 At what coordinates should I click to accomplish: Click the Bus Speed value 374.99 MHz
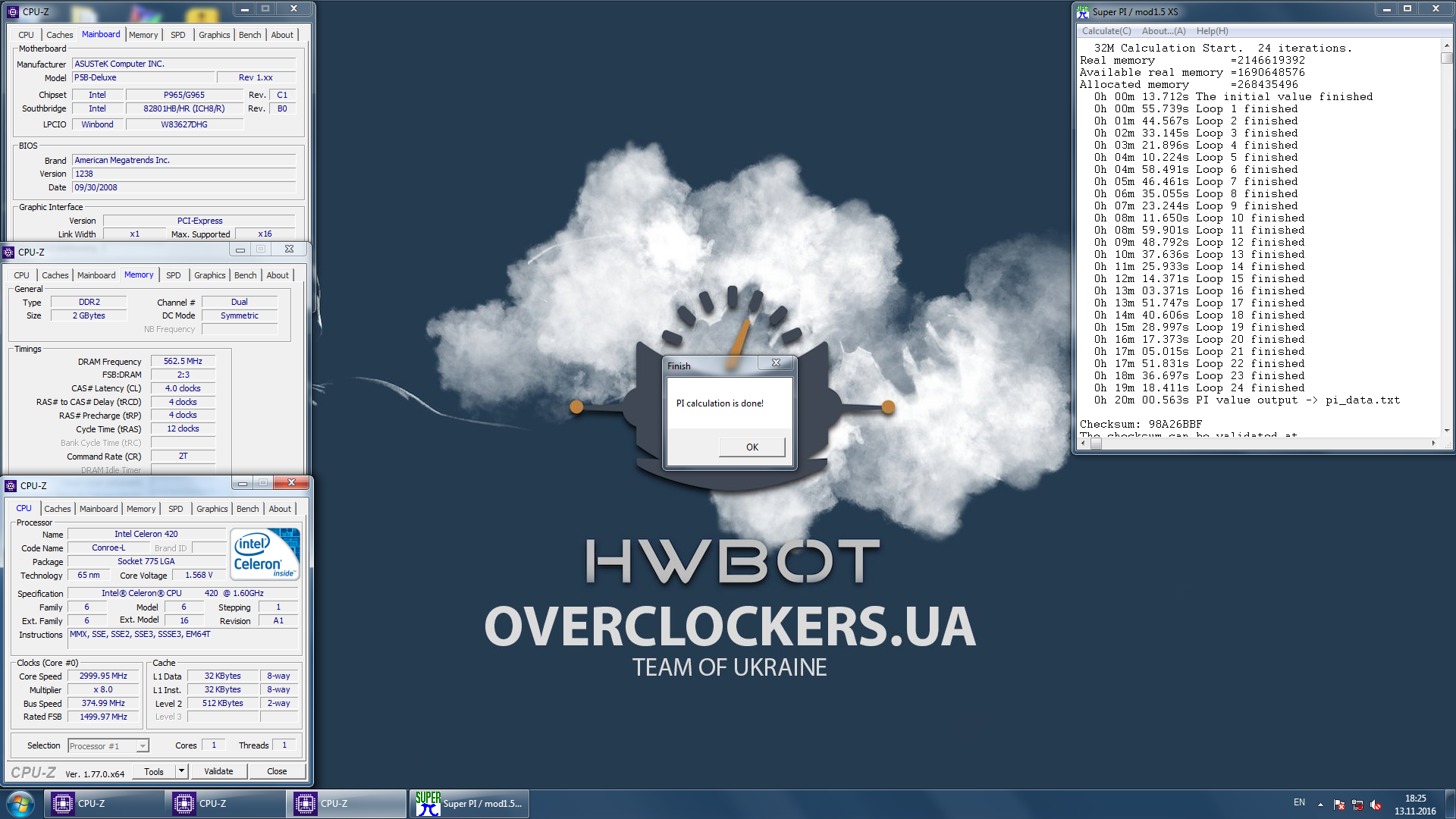coord(103,704)
